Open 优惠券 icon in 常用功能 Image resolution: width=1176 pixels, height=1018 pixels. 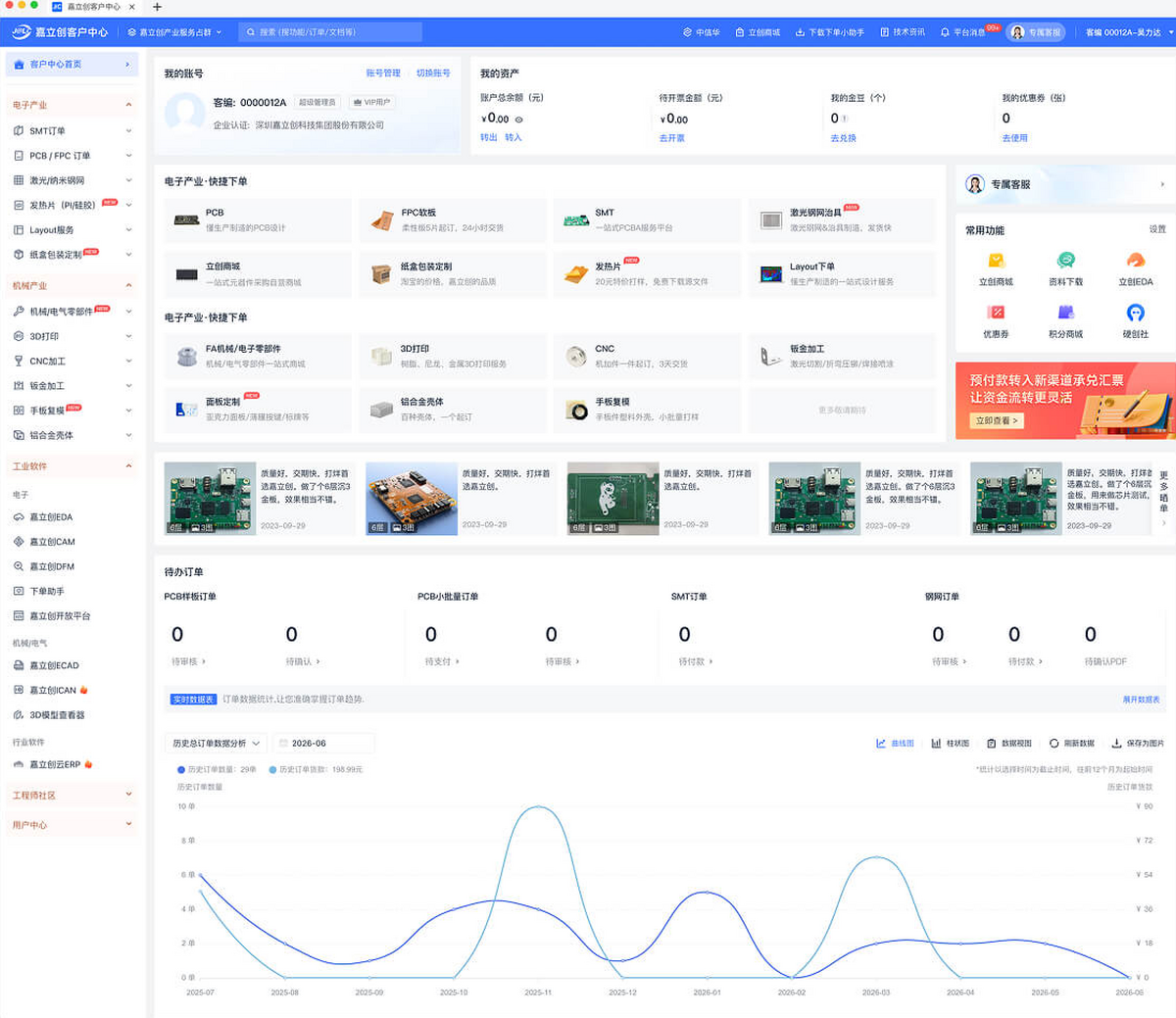(996, 313)
